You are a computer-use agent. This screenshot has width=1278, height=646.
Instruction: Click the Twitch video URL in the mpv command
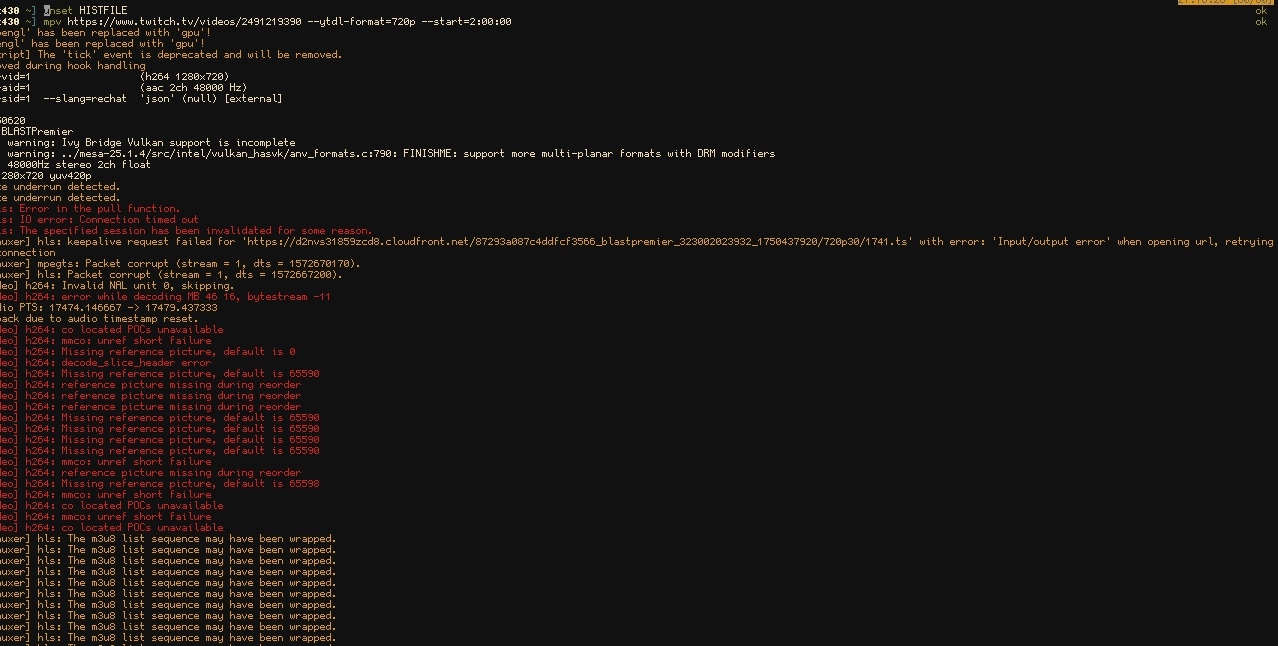[183, 22]
